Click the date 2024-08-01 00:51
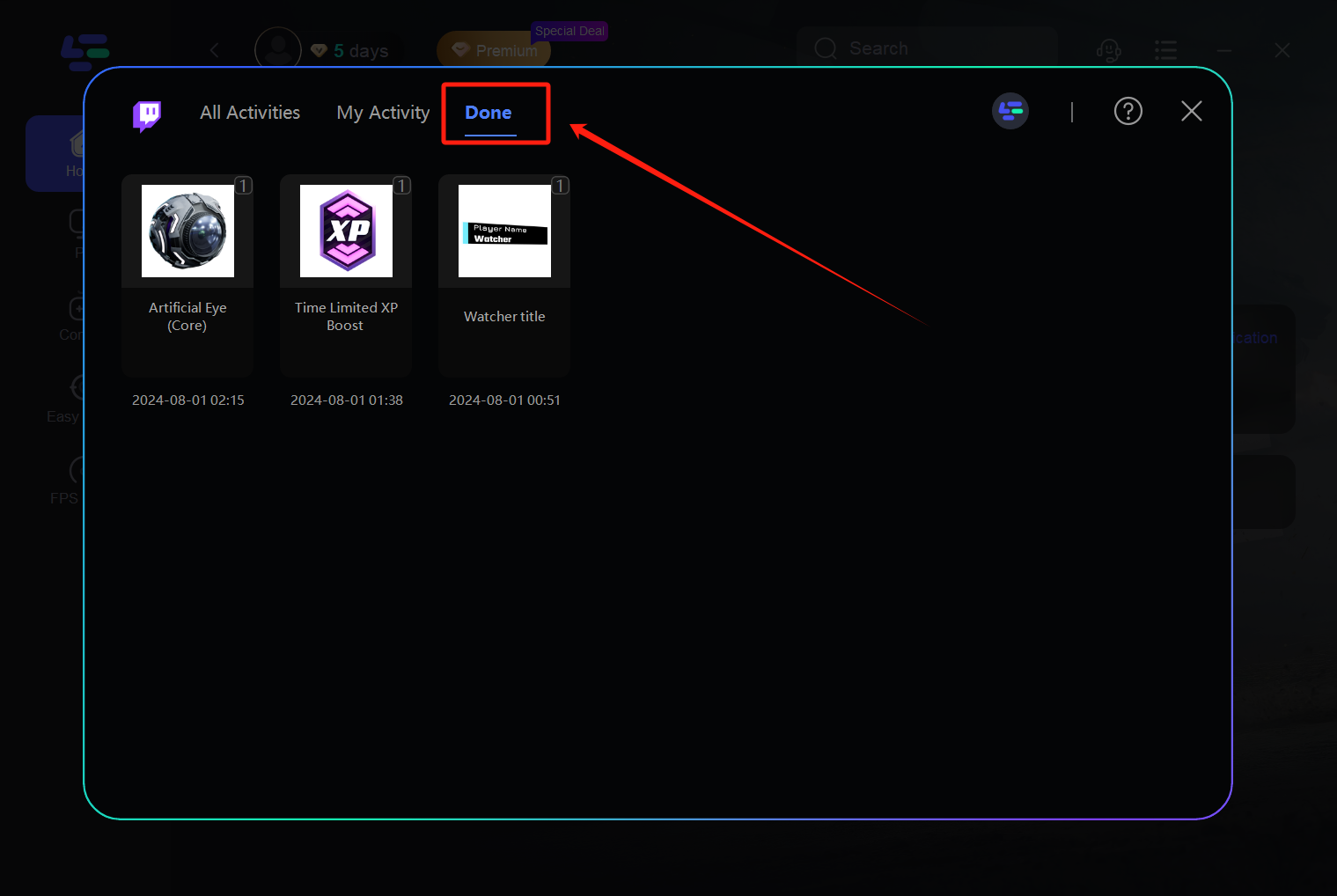This screenshot has width=1337, height=896. [x=504, y=400]
